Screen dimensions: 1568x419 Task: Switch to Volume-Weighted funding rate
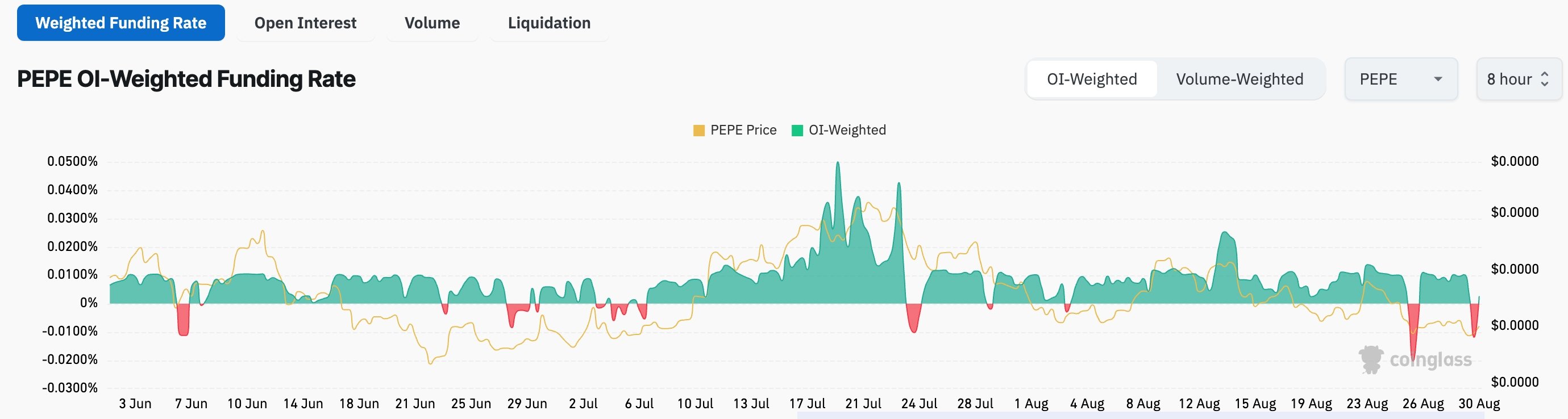(1240, 79)
